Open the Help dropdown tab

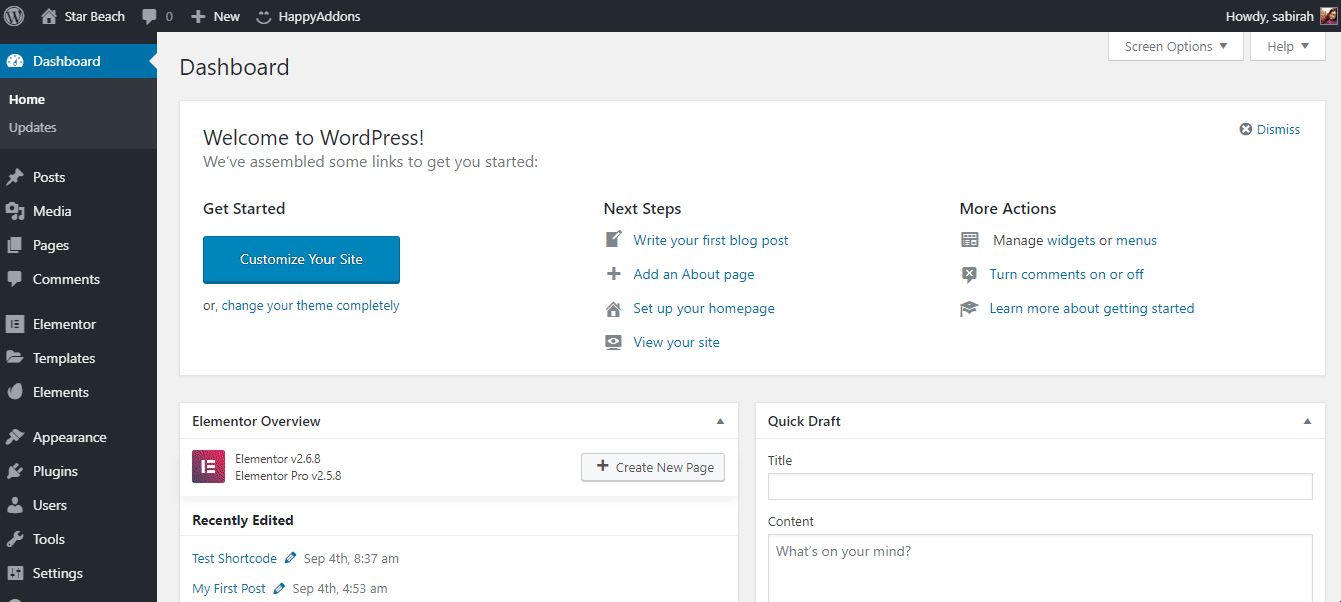pos(1287,47)
